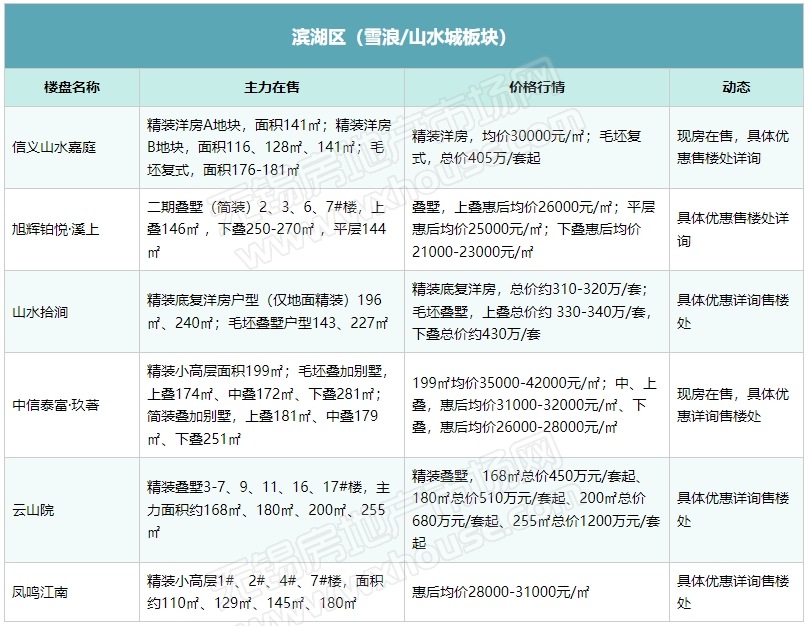Click the table title 滨湖区（雪浪/山水城板块）
The image size is (808, 626).
[399, 37]
